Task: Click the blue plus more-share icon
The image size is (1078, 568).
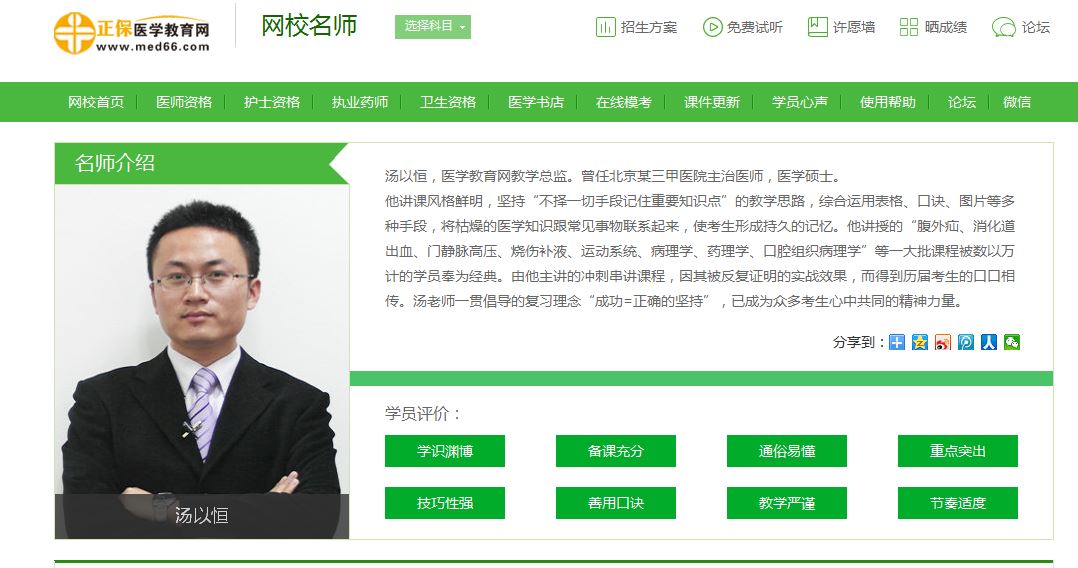Action: coord(896,342)
